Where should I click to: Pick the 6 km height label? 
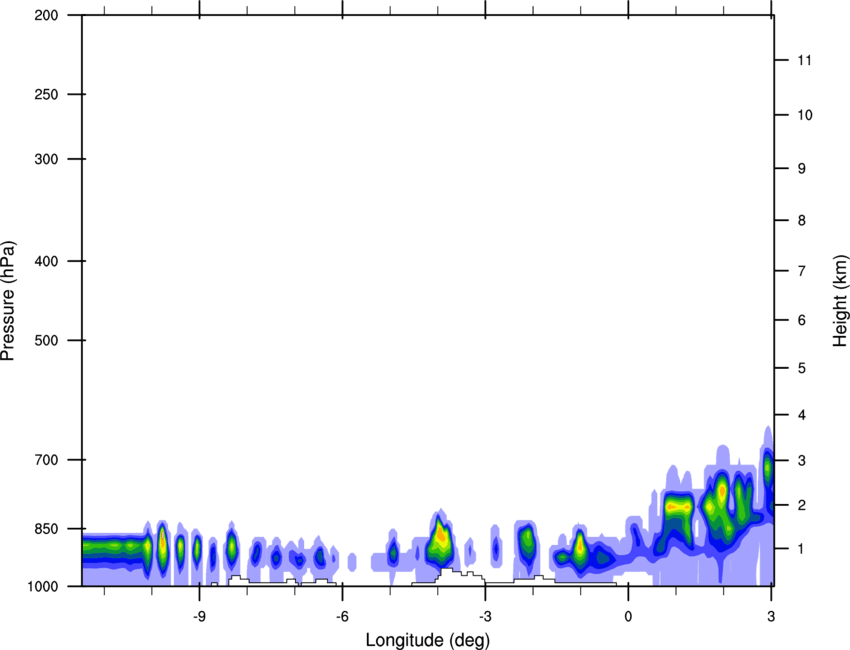click(x=802, y=320)
